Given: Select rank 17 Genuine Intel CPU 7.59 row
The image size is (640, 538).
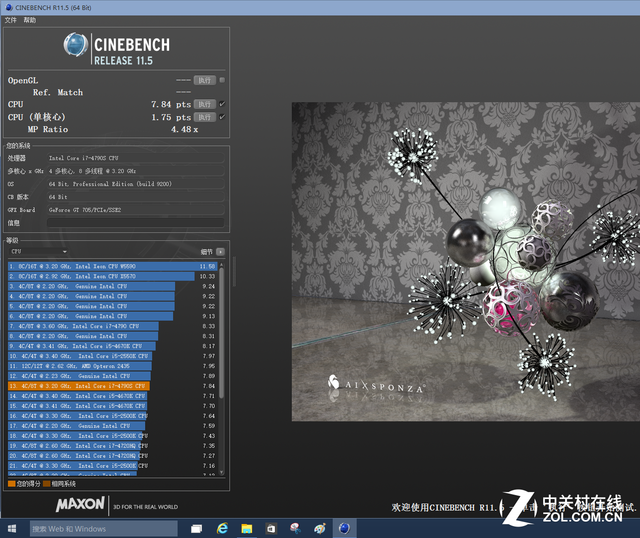Looking at the screenshot, I should point(113,426).
